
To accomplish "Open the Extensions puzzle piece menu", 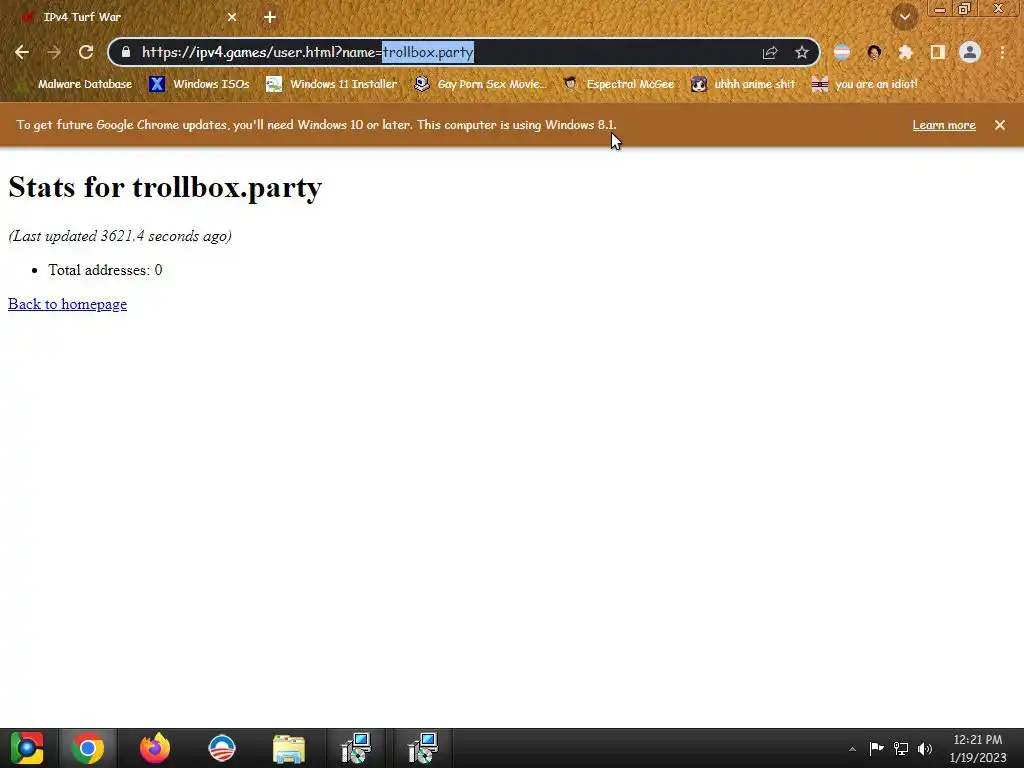I will tap(906, 52).
